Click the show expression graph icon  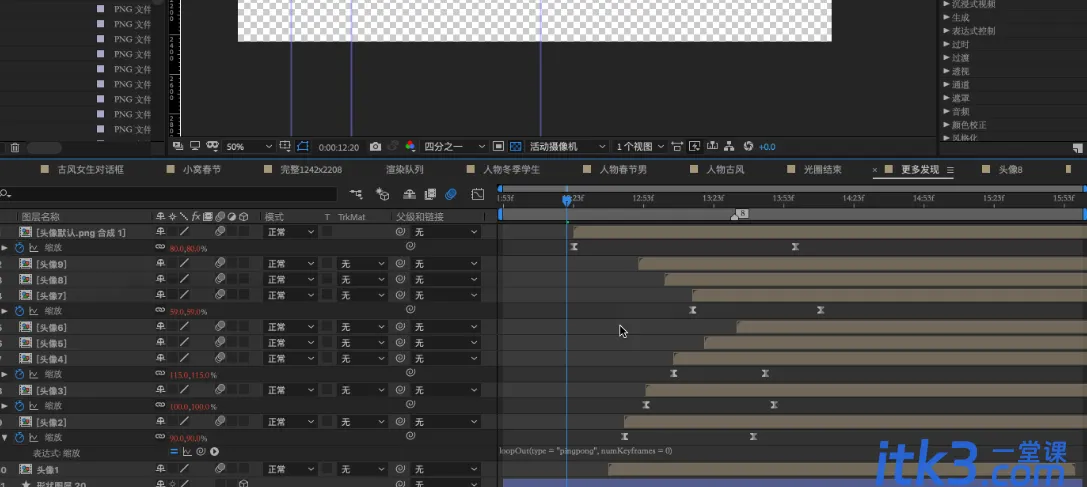click(x=187, y=452)
